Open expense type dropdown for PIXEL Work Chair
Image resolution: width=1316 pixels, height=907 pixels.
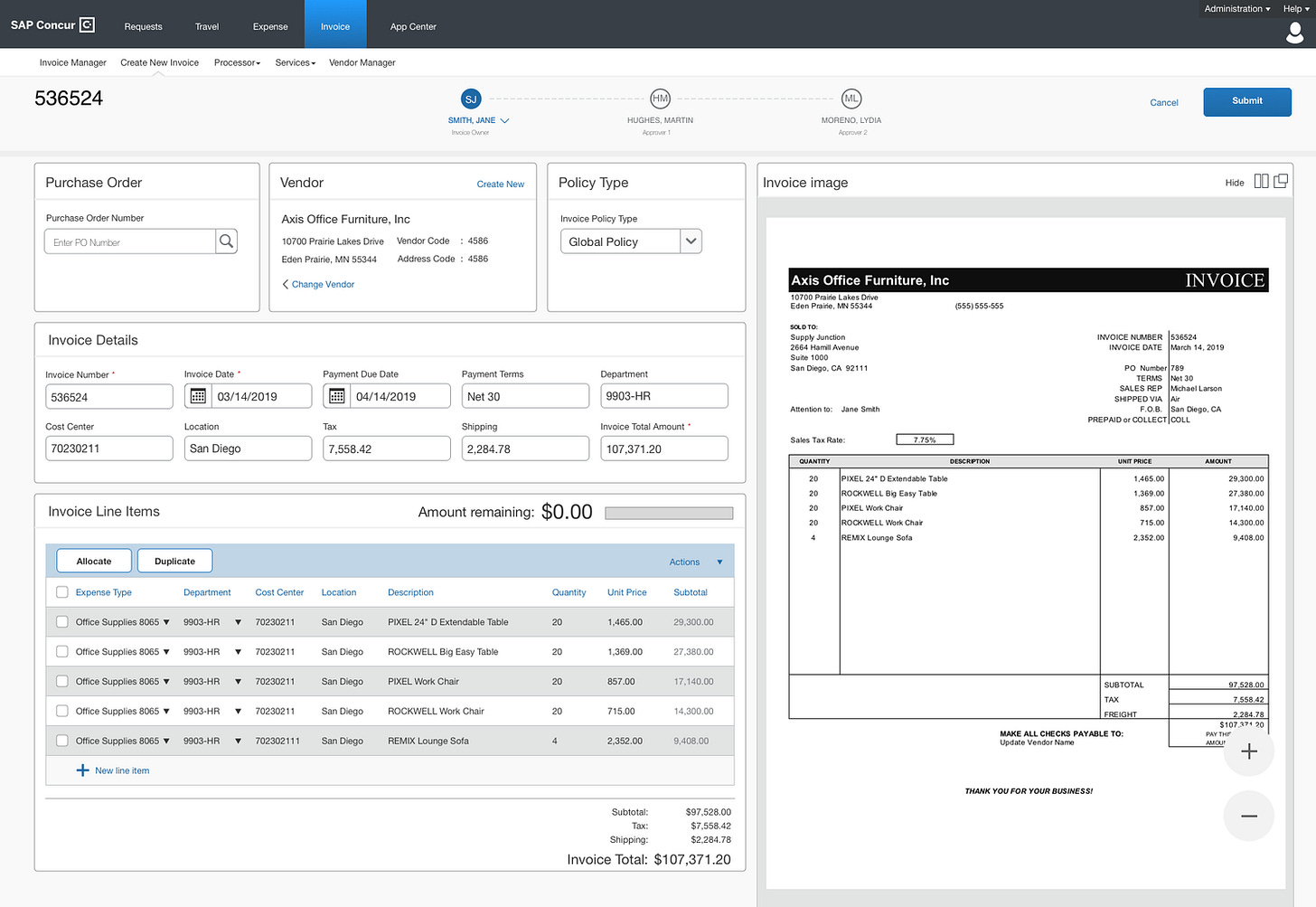click(166, 682)
